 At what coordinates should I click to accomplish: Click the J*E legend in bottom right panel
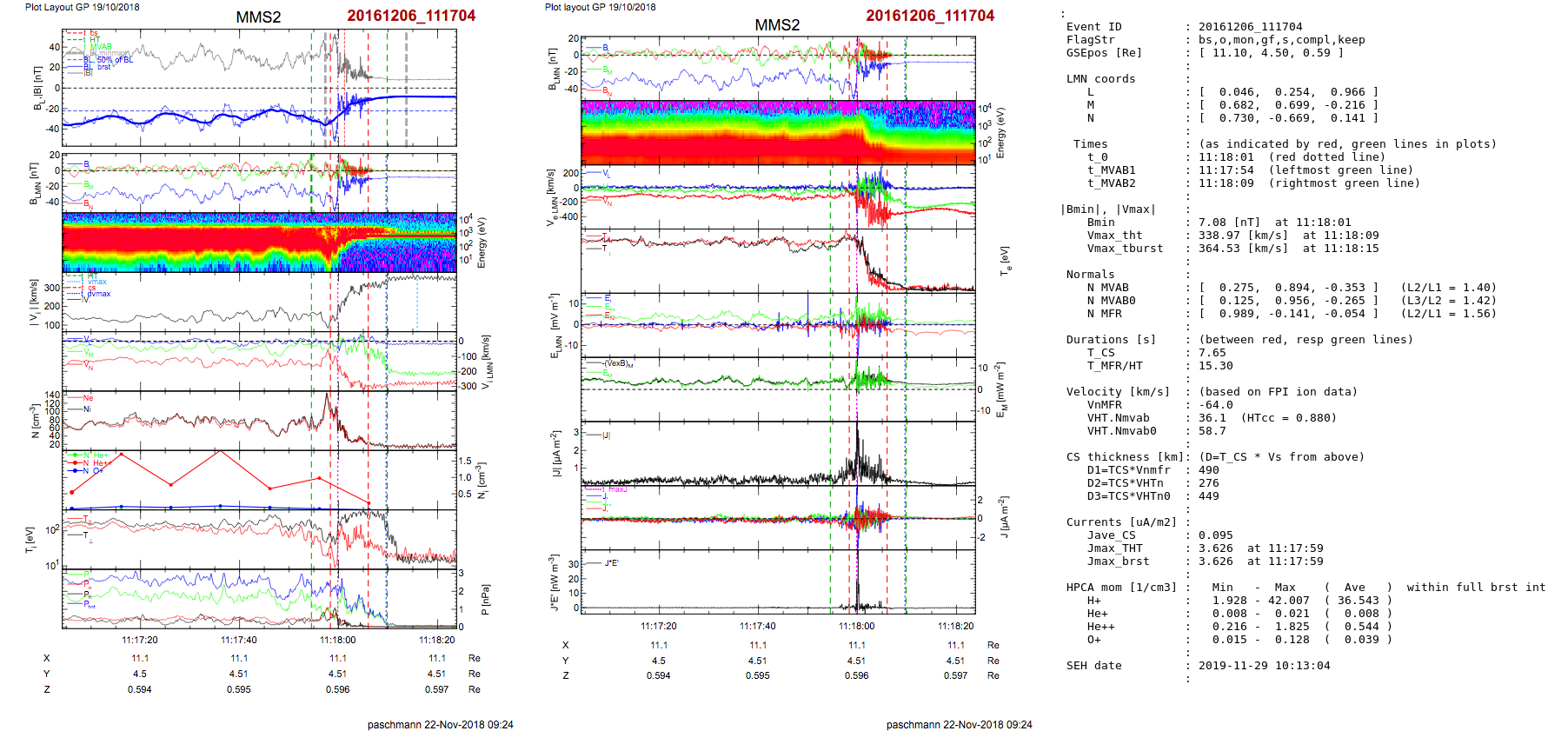pyautogui.click(x=611, y=563)
